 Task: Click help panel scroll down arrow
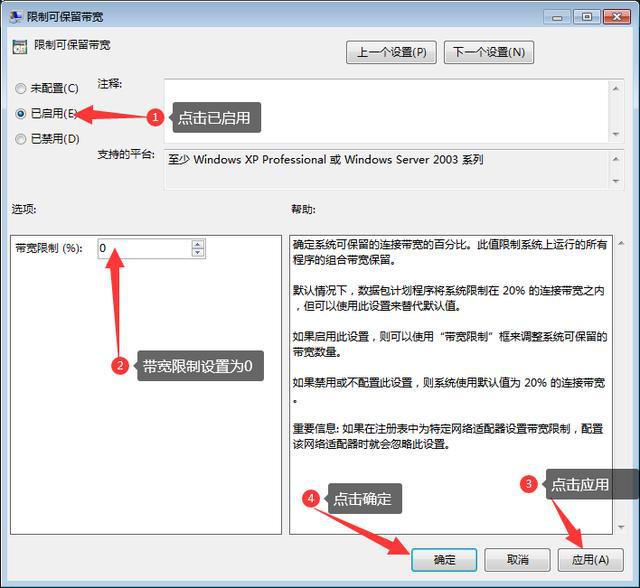[621, 527]
